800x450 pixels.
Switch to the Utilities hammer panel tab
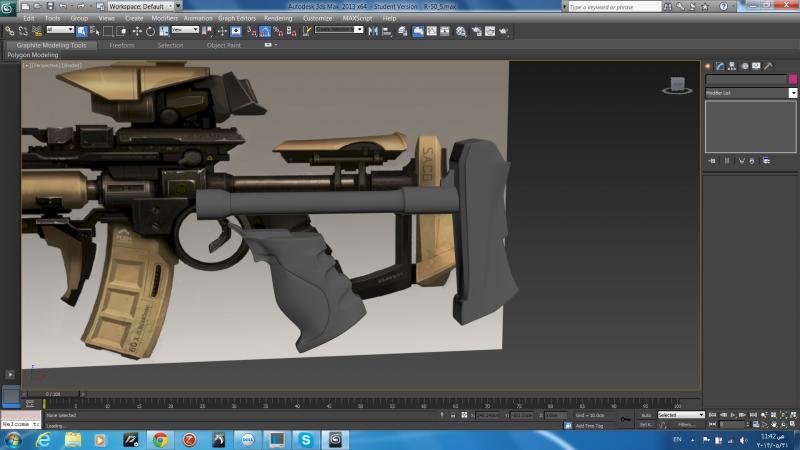(768, 66)
